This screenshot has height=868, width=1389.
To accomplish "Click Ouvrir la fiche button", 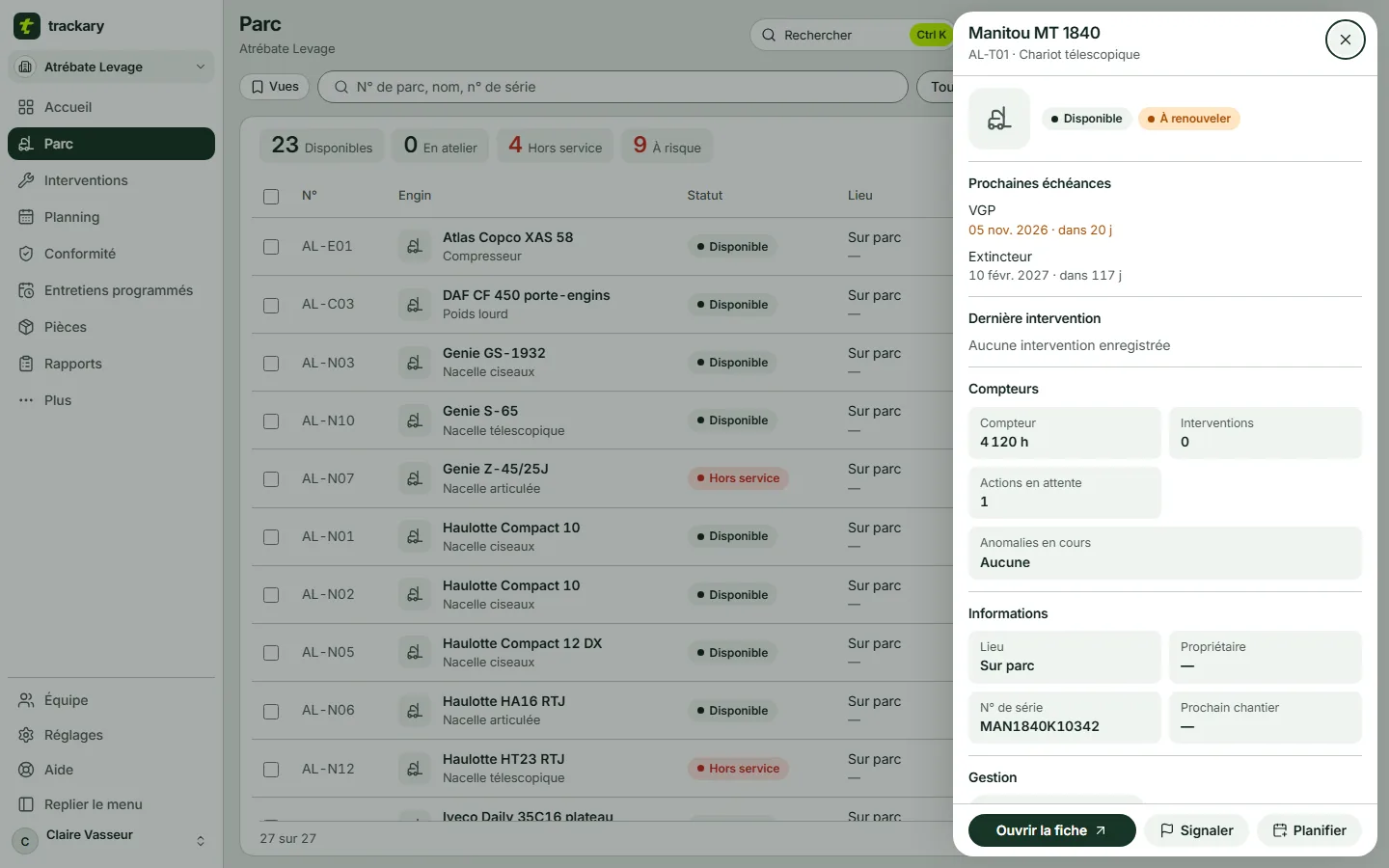I will [1051, 830].
